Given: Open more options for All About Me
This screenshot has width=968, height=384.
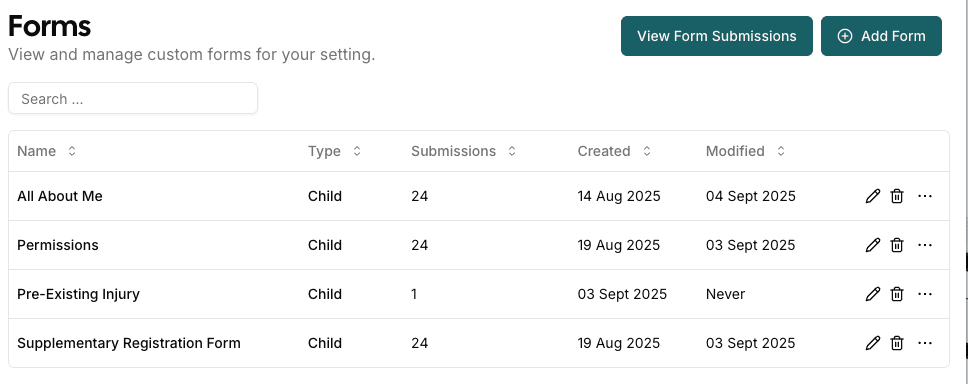Looking at the screenshot, I should pos(925,196).
